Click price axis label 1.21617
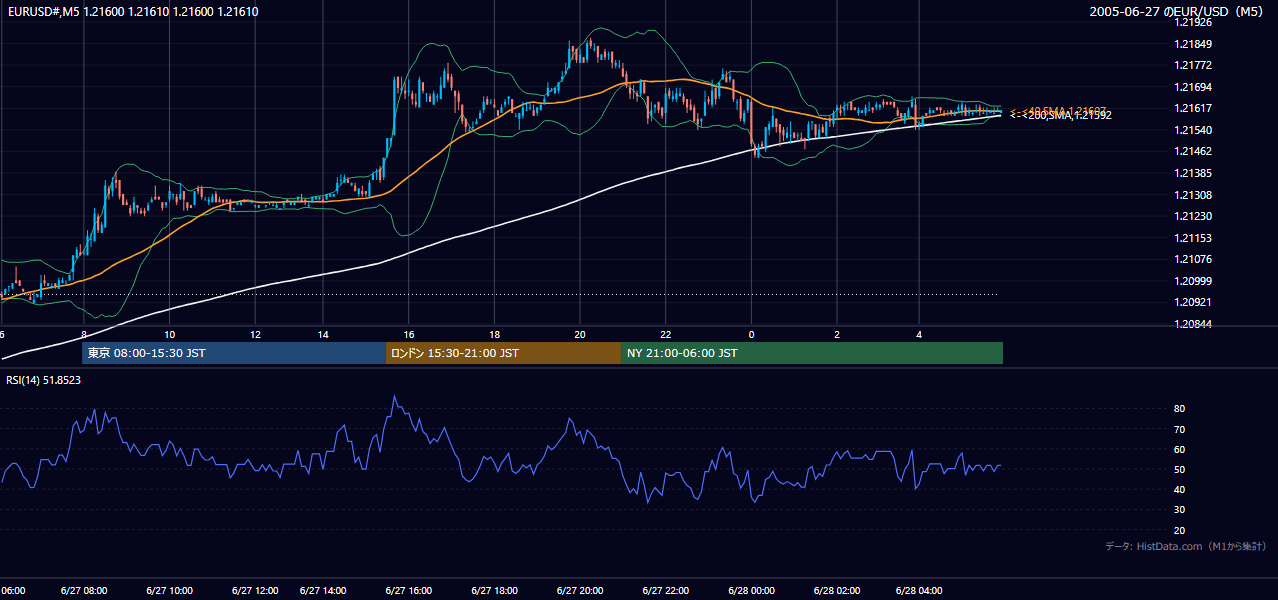The height and width of the screenshot is (600, 1278). point(1193,108)
